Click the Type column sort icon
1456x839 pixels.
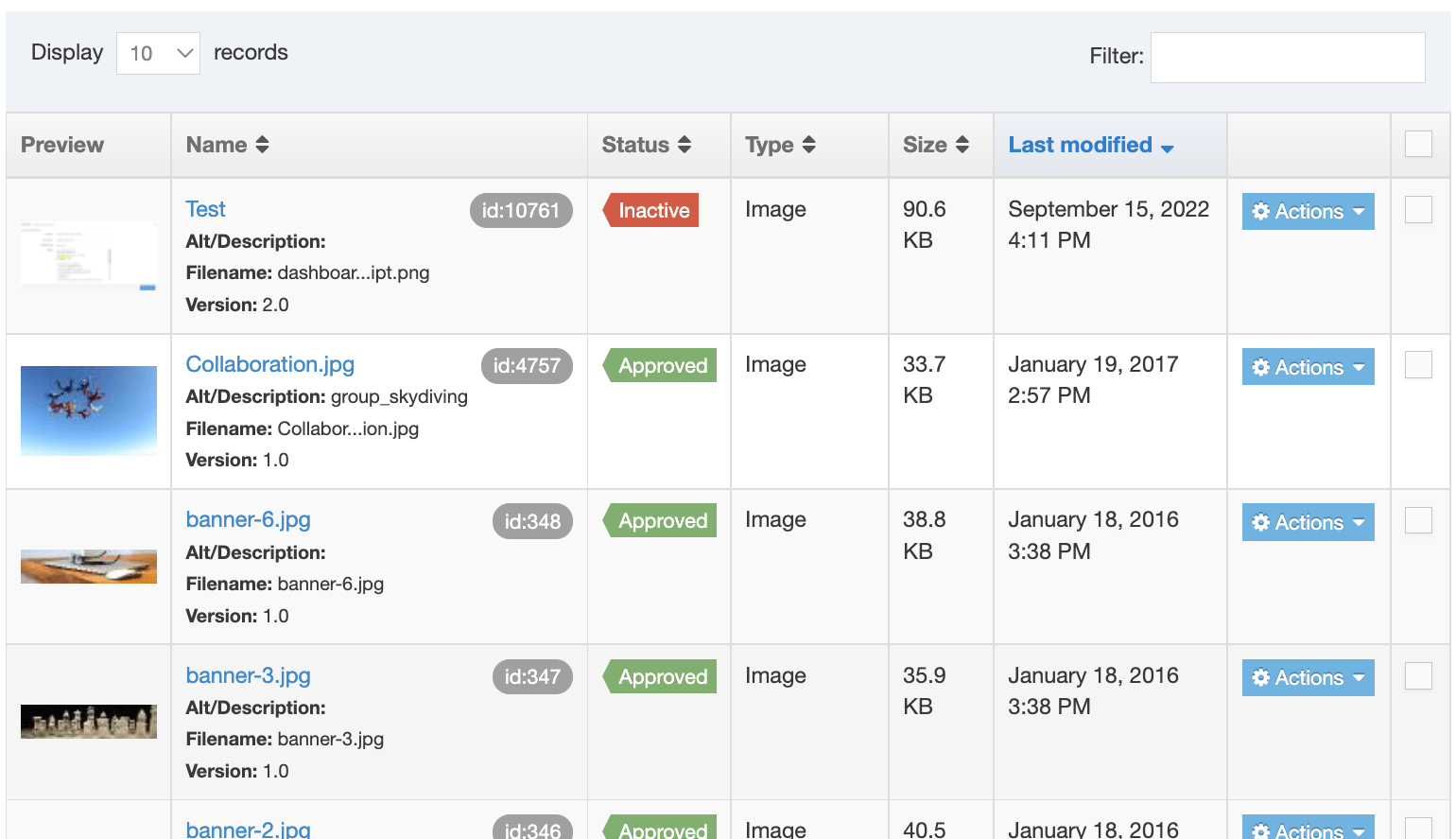pyautogui.click(x=808, y=145)
